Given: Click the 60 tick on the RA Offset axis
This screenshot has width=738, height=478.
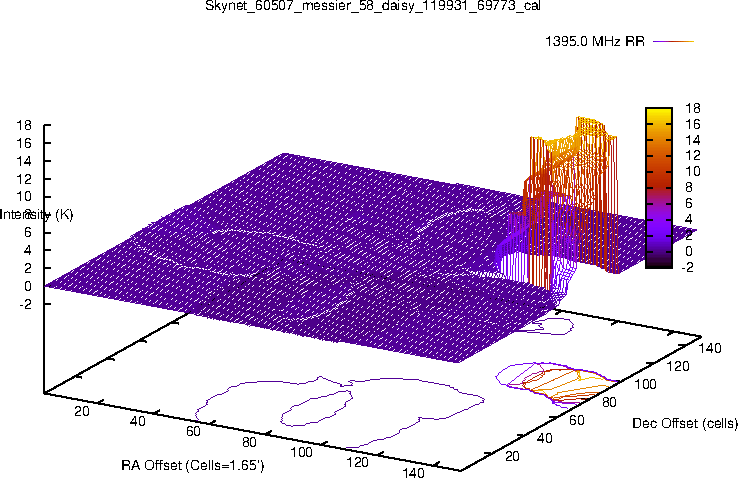Looking at the screenshot, I should point(193,431).
